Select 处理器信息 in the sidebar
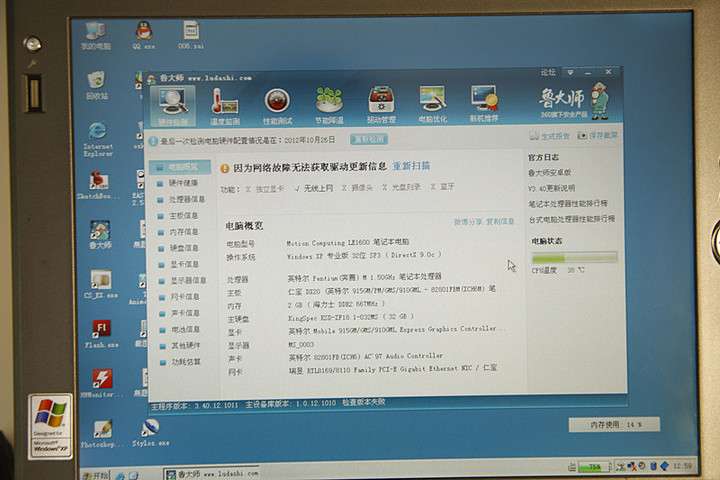Image resolution: width=720 pixels, height=480 pixels. coord(181,199)
